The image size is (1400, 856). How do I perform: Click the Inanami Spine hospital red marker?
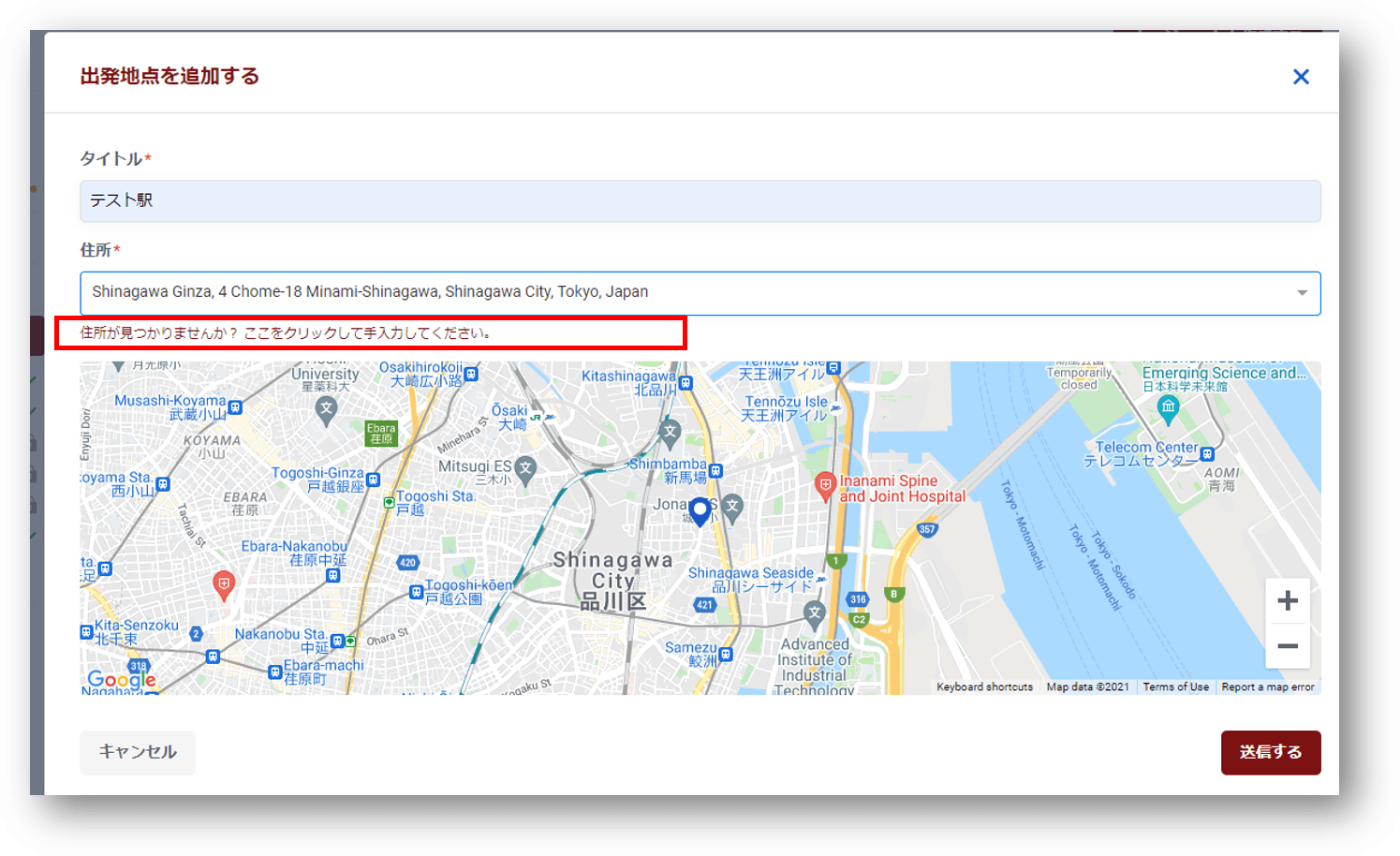click(825, 485)
